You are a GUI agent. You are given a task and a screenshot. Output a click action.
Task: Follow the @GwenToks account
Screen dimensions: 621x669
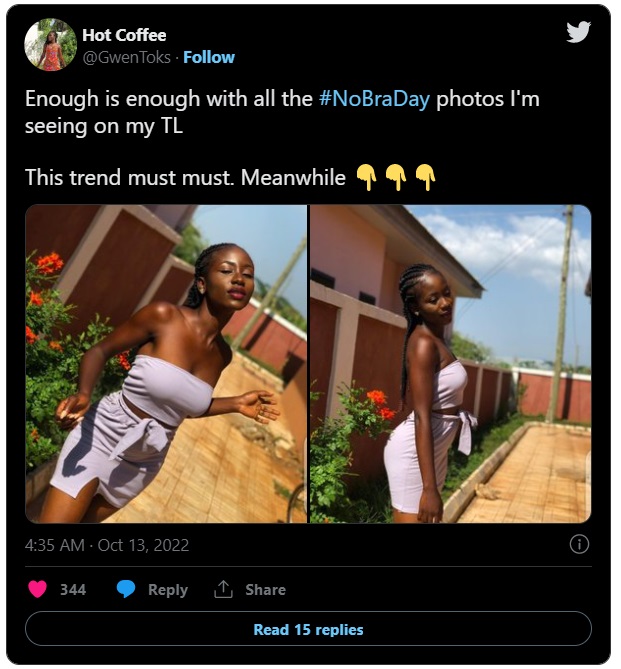209,57
